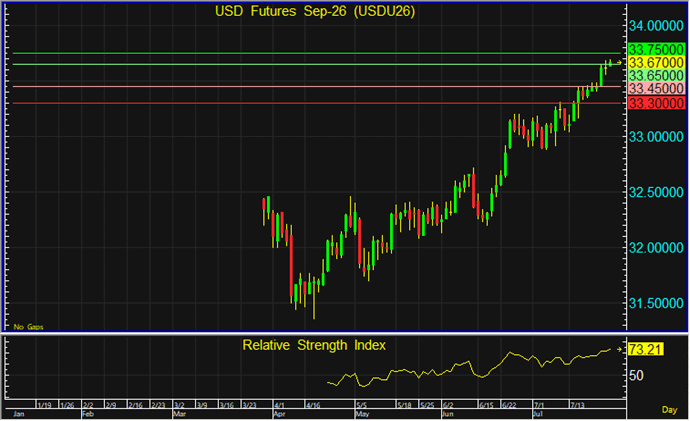Click the yellow arrow beside latest candle
This screenshot has width=690, height=421.
pos(620,63)
